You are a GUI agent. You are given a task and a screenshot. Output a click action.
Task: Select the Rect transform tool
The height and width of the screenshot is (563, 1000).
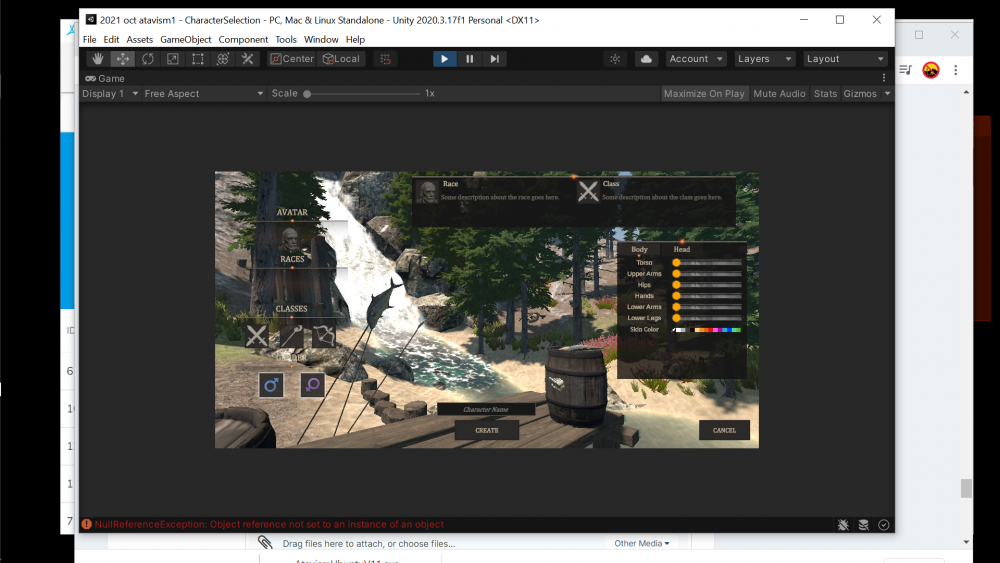(198, 59)
